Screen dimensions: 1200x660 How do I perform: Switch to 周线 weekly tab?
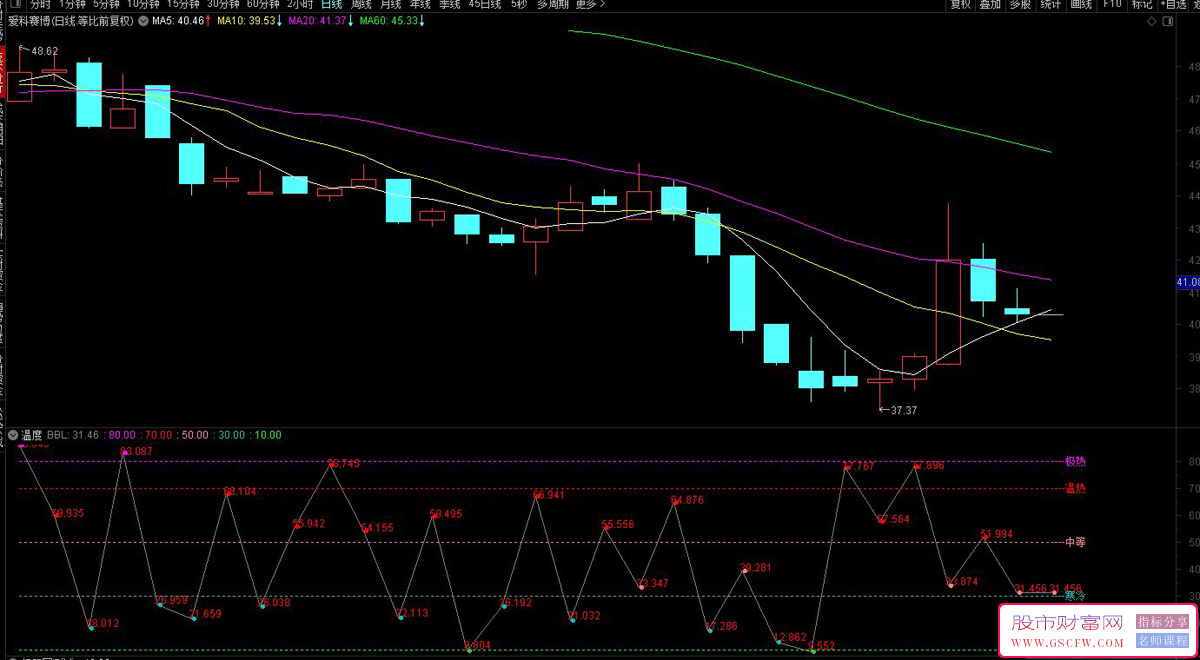361,5
